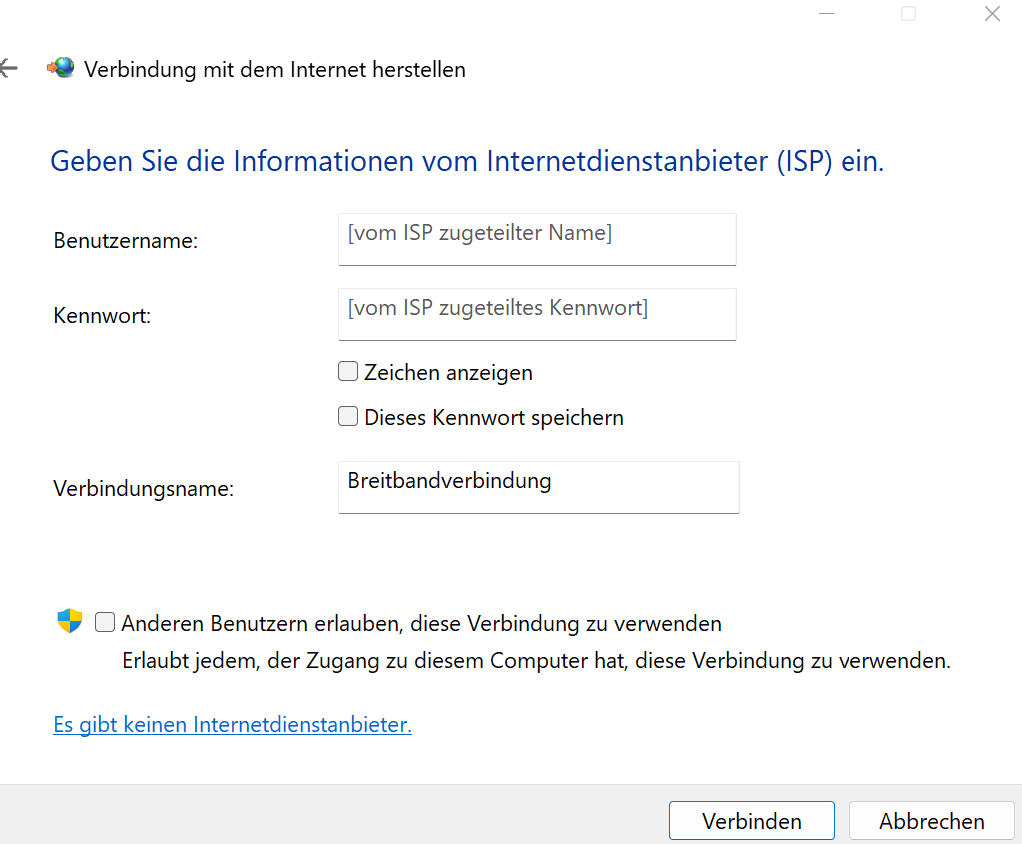Image resolution: width=1022 pixels, height=844 pixels.
Task: Click the shield icon beside allow users option
Action: pos(70,621)
